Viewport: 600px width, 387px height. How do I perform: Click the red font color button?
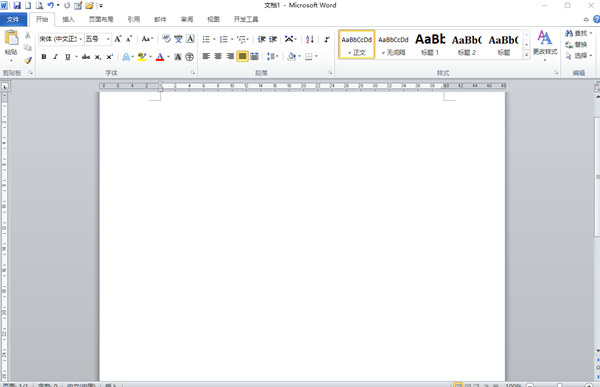point(160,57)
